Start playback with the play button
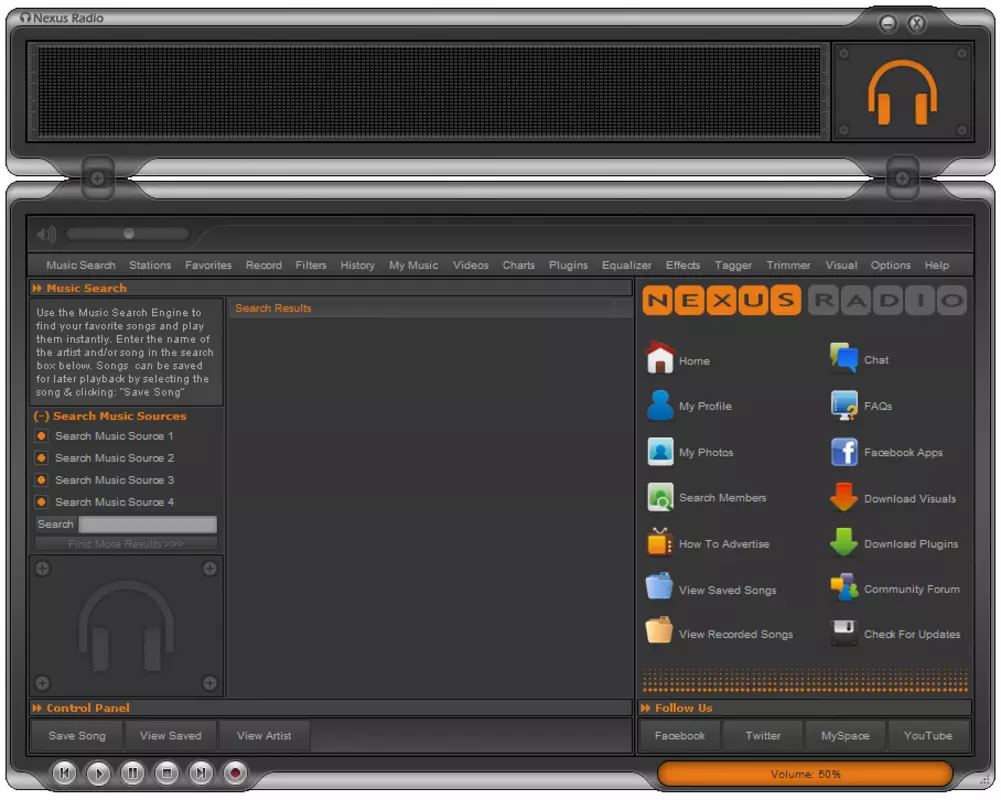The width and height of the screenshot is (1001, 800). [98, 773]
